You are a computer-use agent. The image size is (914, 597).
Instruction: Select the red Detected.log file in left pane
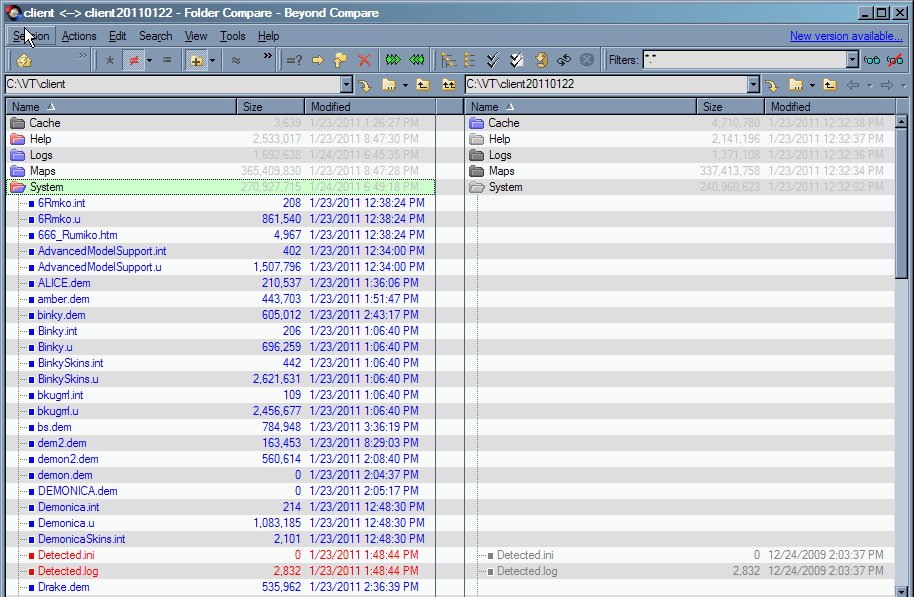pos(68,571)
